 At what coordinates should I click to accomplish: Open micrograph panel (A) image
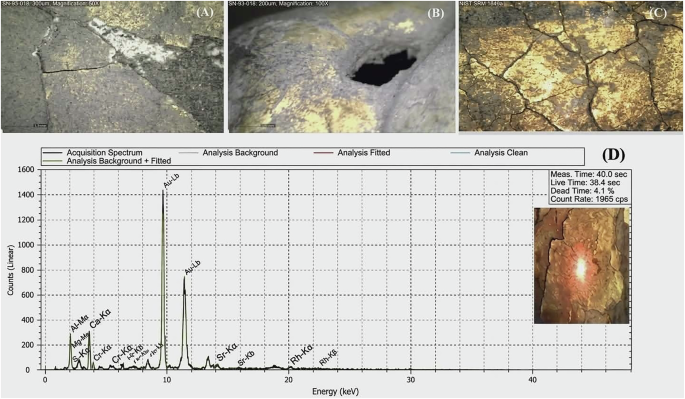point(112,66)
